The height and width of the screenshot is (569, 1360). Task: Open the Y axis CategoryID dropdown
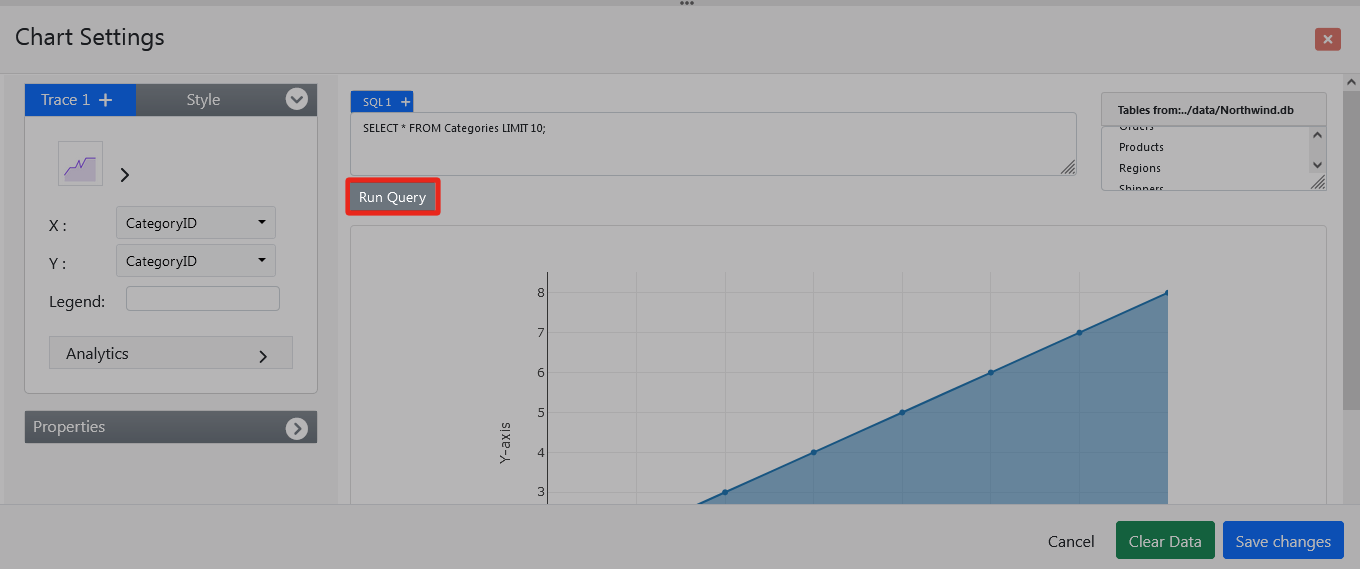196,261
